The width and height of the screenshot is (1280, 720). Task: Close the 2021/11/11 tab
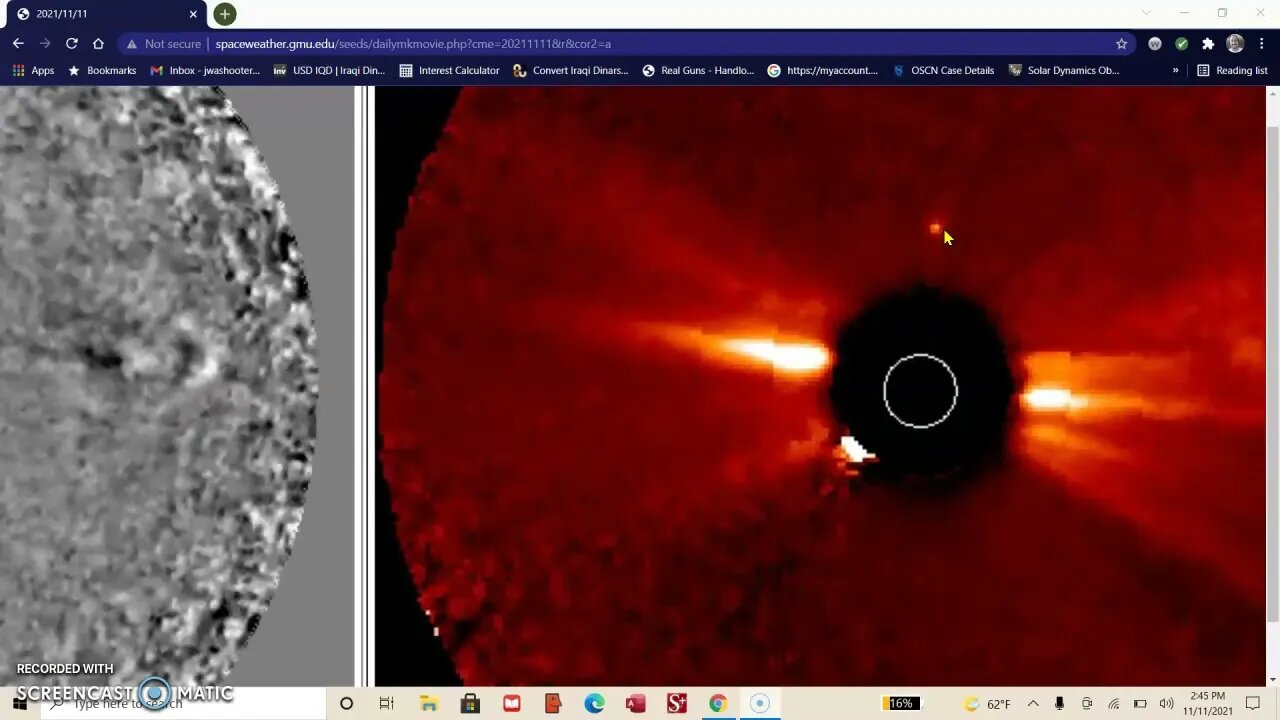pyautogui.click(x=193, y=14)
